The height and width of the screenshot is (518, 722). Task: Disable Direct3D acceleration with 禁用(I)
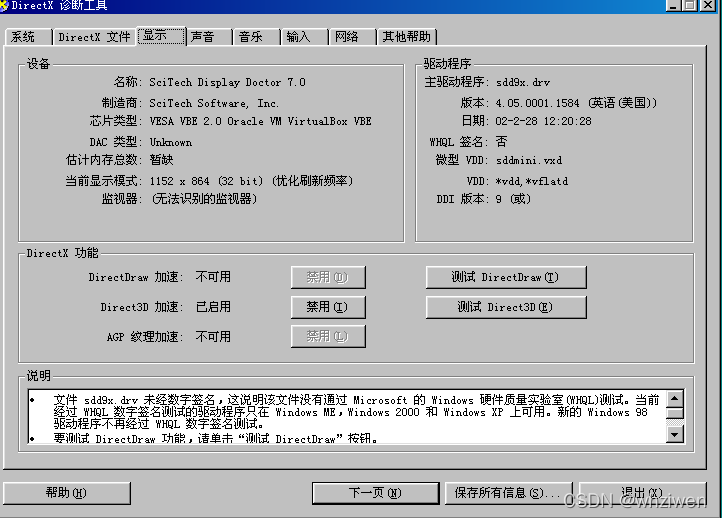coord(328,307)
